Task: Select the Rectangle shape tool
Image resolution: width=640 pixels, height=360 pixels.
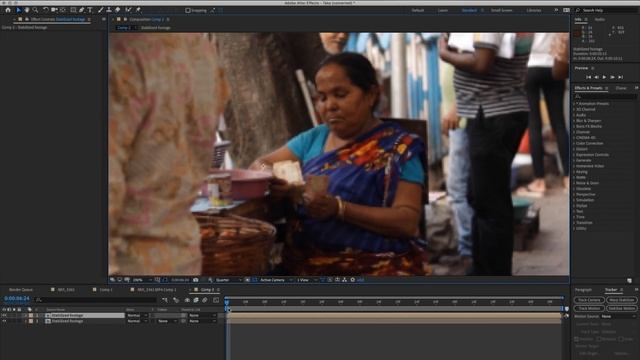Action: click(x=73, y=10)
